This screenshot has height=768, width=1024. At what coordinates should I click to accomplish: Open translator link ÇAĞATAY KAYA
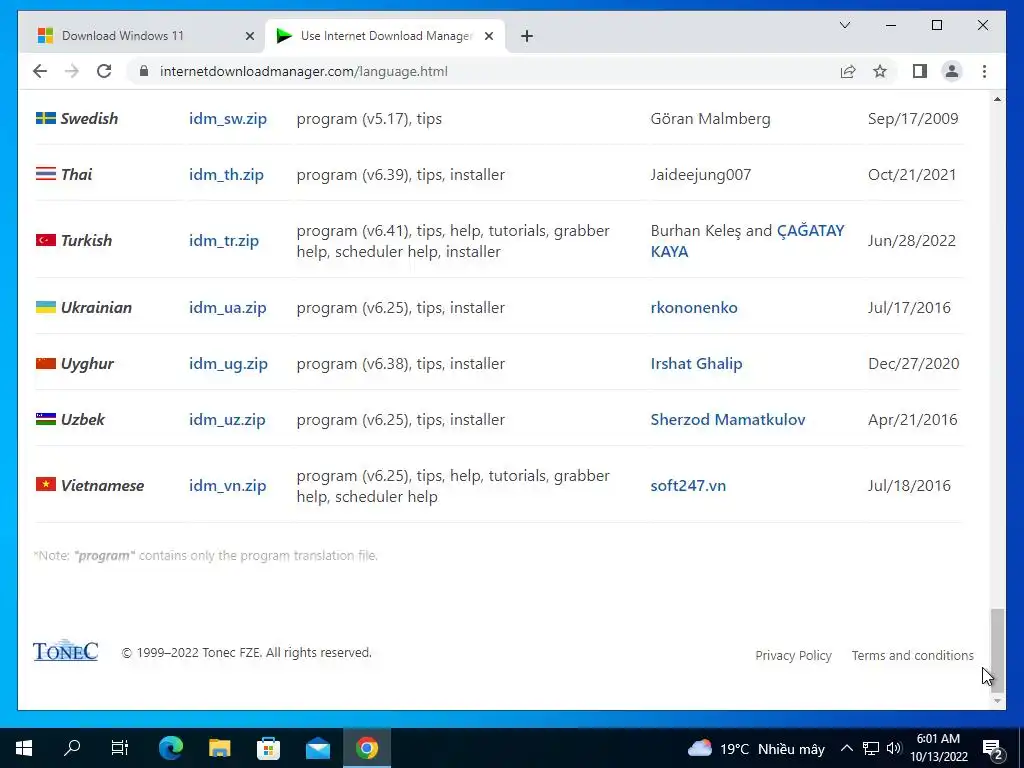[747, 241]
